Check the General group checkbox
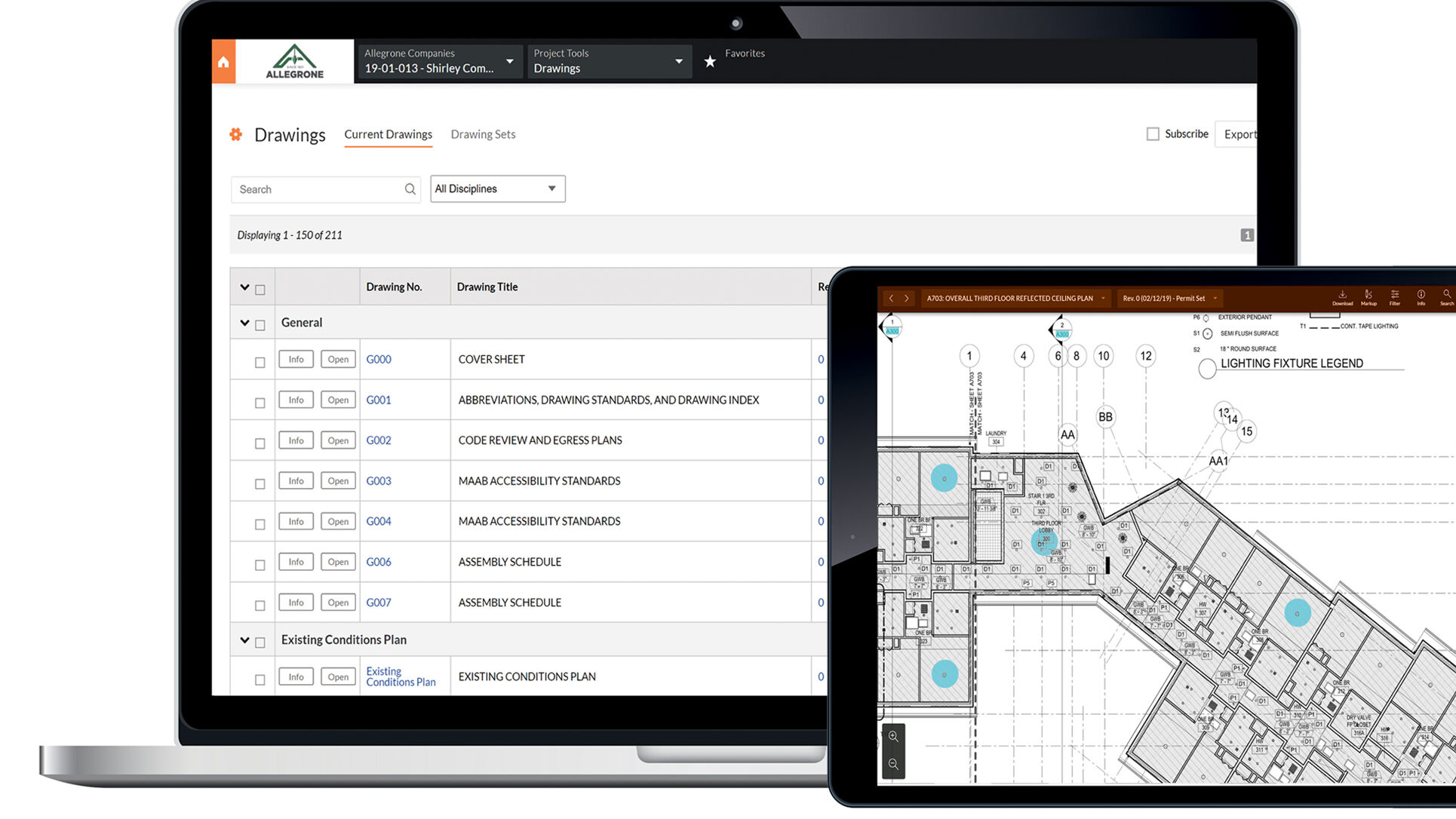 260,325
